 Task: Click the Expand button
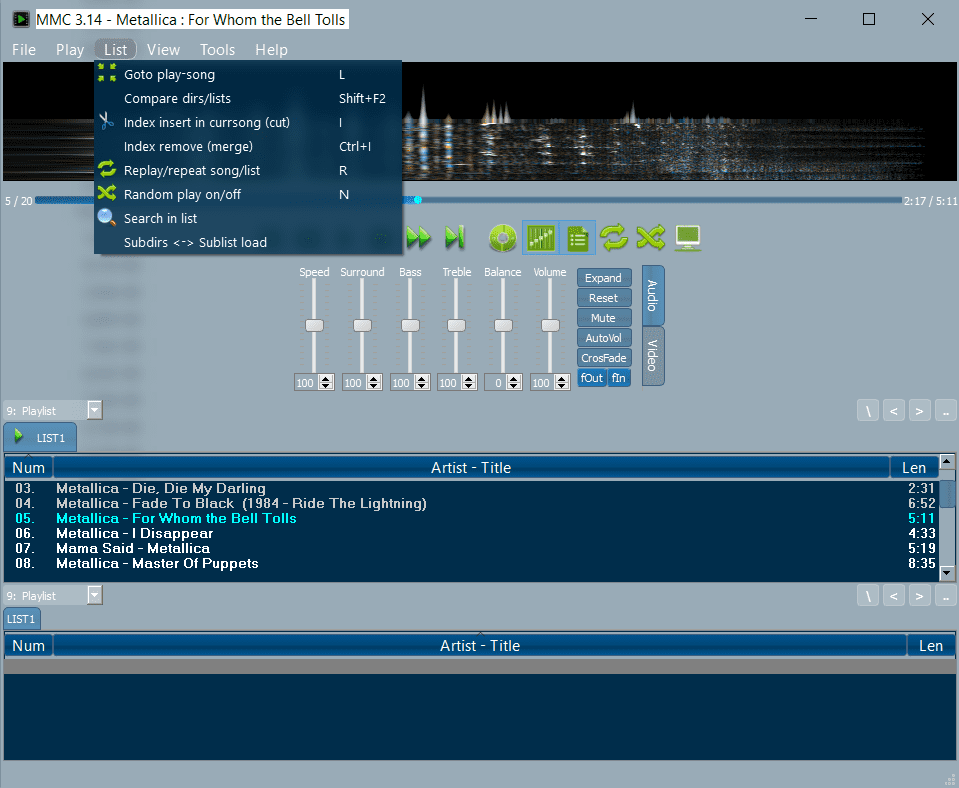[x=604, y=278]
